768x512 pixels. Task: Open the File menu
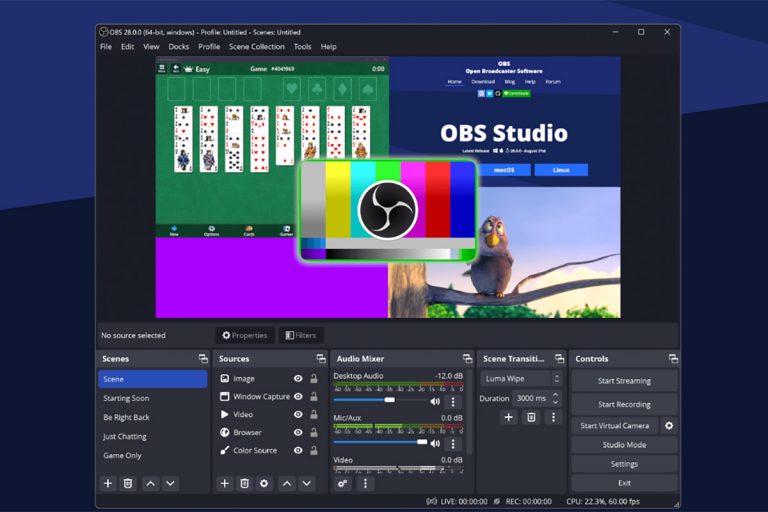(106, 47)
